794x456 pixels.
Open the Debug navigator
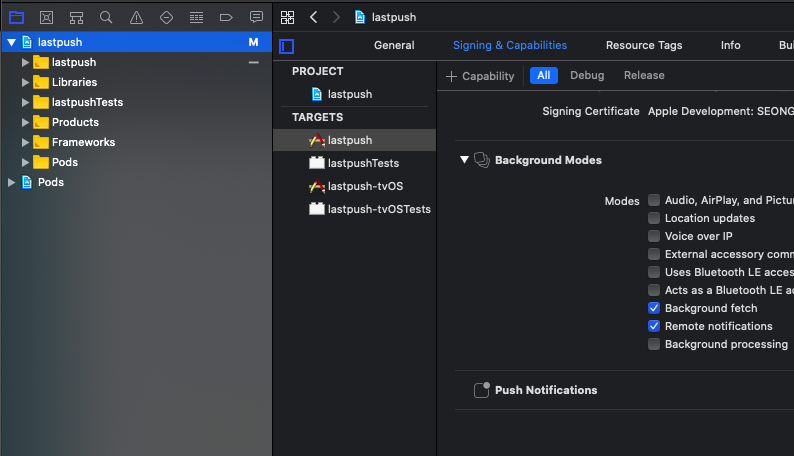coord(196,18)
